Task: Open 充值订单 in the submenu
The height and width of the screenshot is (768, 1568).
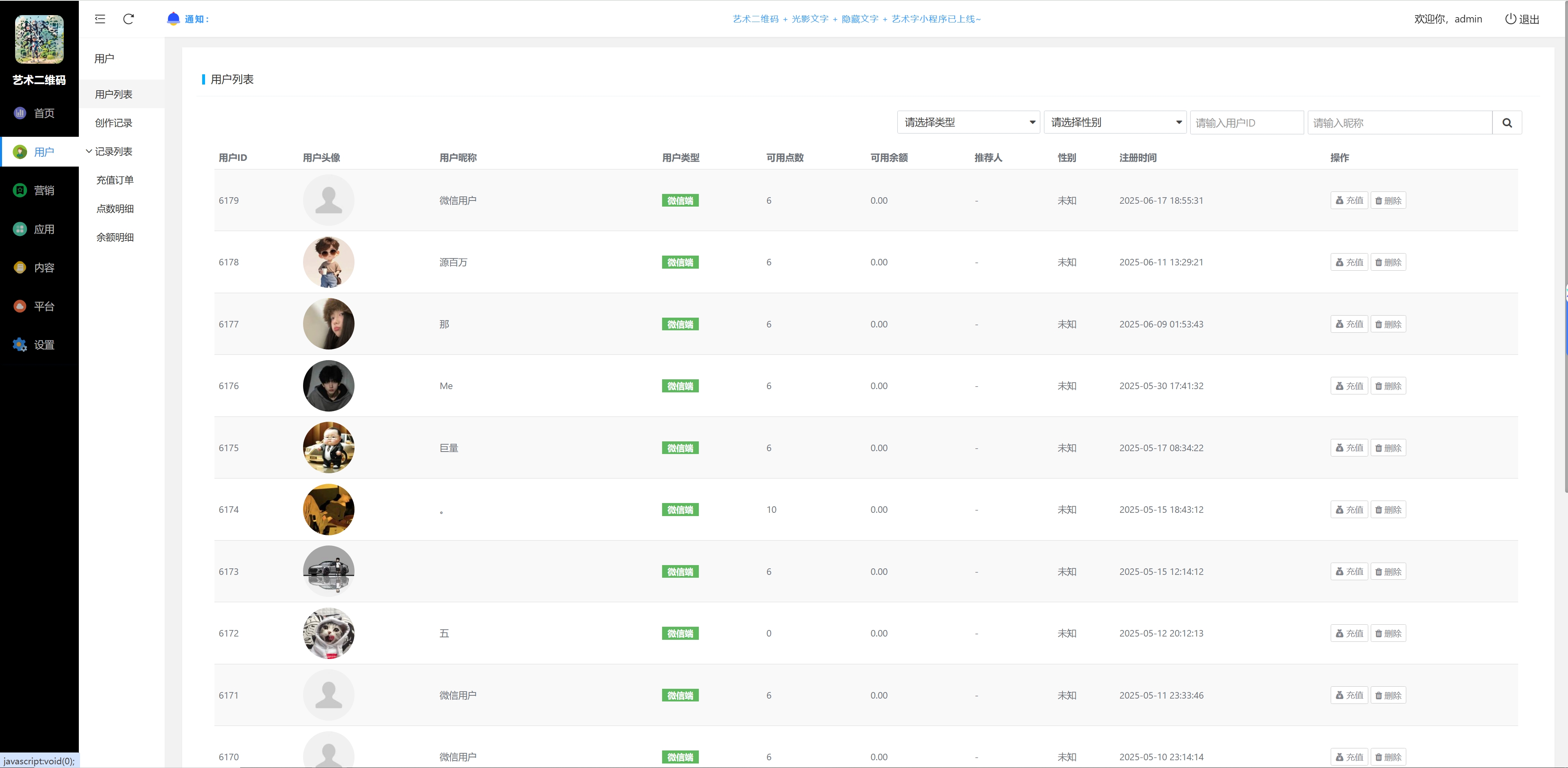Action: [114, 180]
